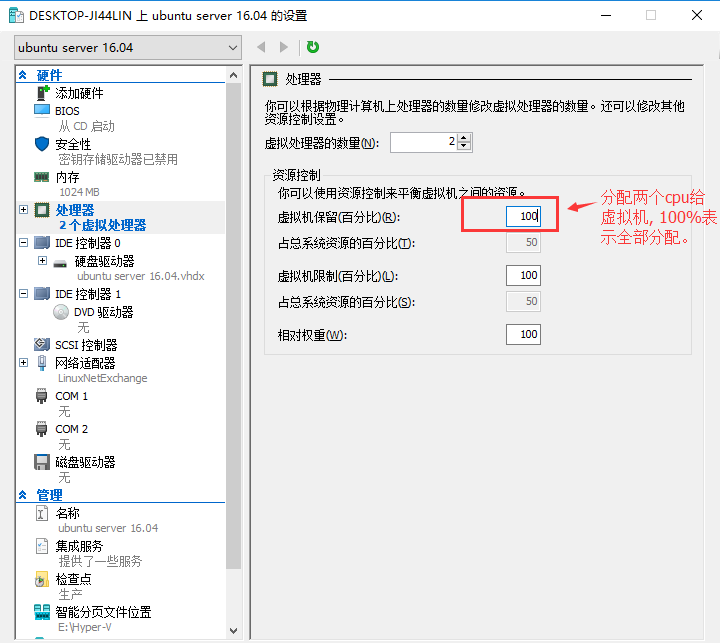The width and height of the screenshot is (720, 643).
Task: Click the E:\Hyper-V path text
Action: pyautogui.click(x=84, y=627)
